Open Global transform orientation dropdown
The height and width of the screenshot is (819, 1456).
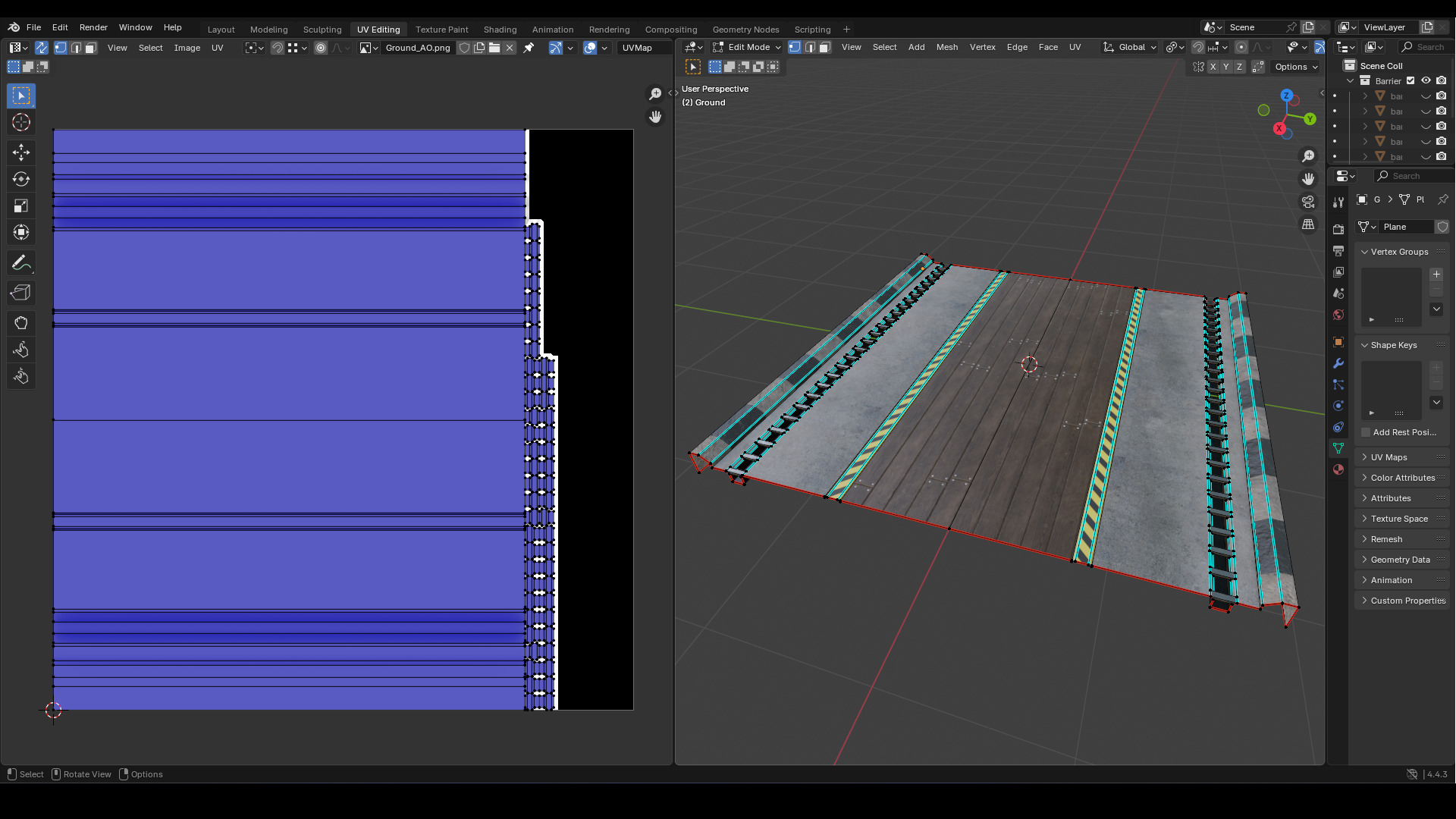(1130, 47)
